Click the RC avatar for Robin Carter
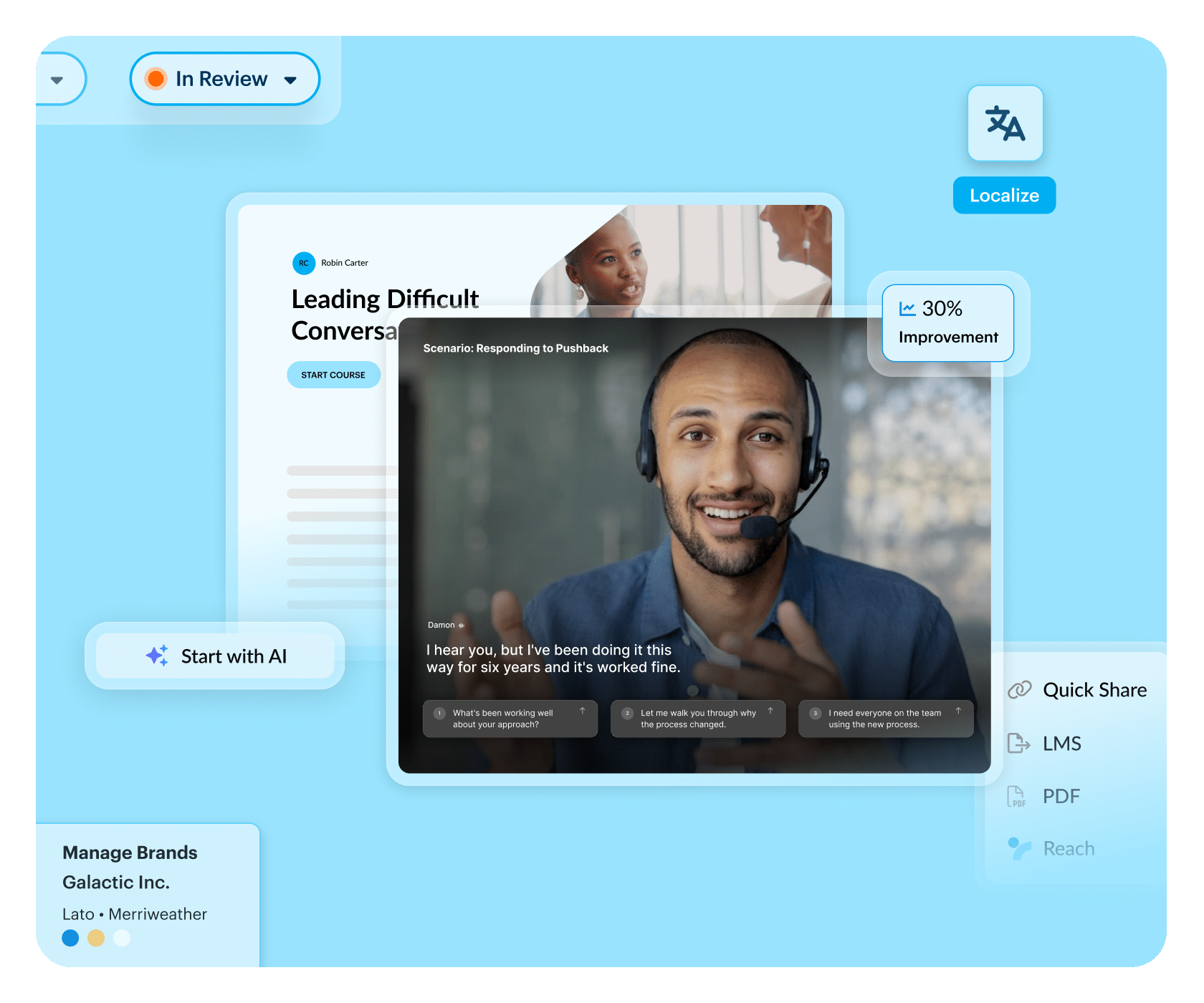The width and height of the screenshot is (1204, 1003). point(304,263)
